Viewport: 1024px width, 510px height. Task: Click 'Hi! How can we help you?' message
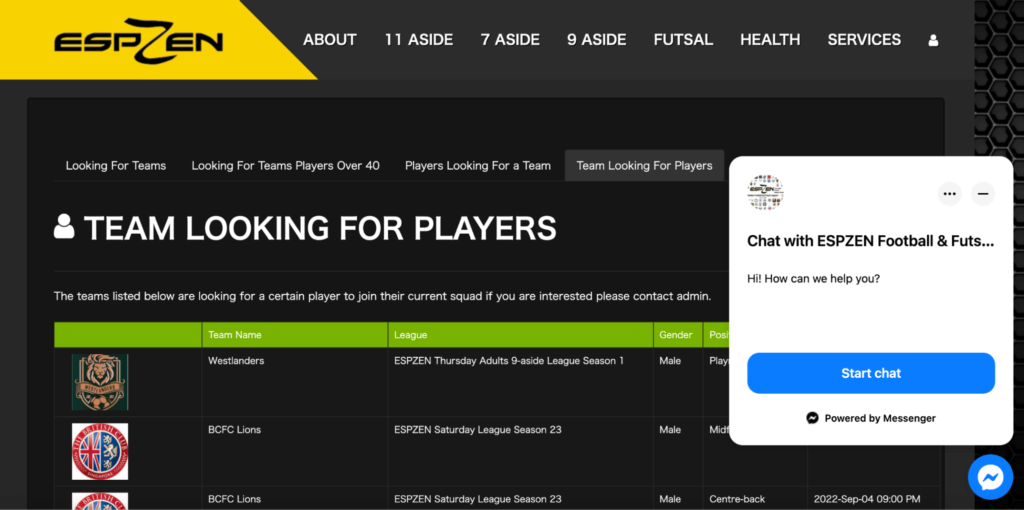click(813, 279)
